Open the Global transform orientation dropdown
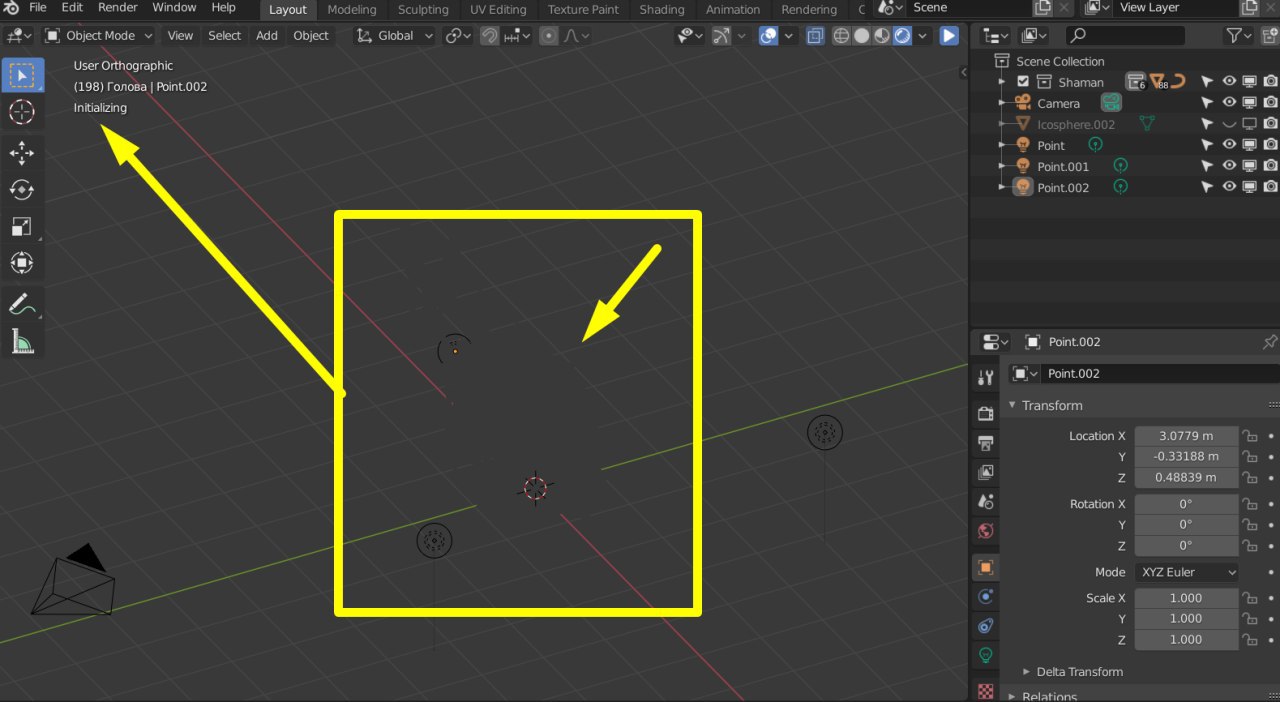1280x702 pixels. point(395,36)
